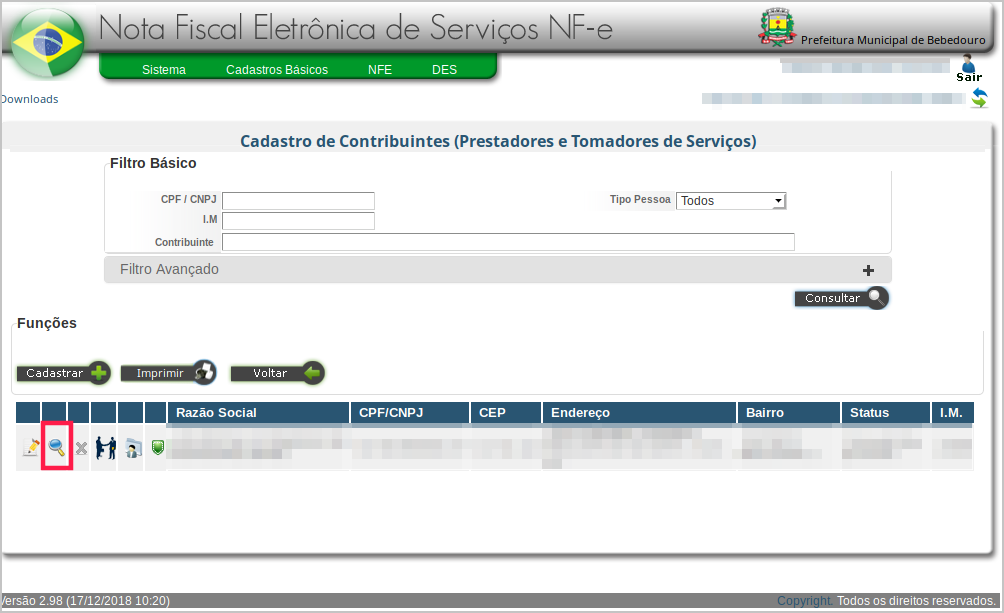Open the Downloads link
1004x613 pixels.
click(29, 99)
